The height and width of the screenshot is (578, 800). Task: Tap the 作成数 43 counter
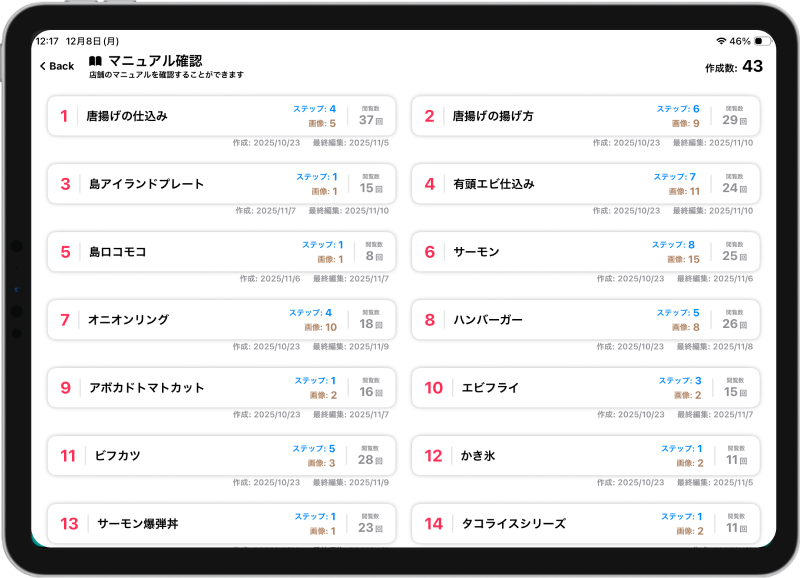tap(733, 67)
